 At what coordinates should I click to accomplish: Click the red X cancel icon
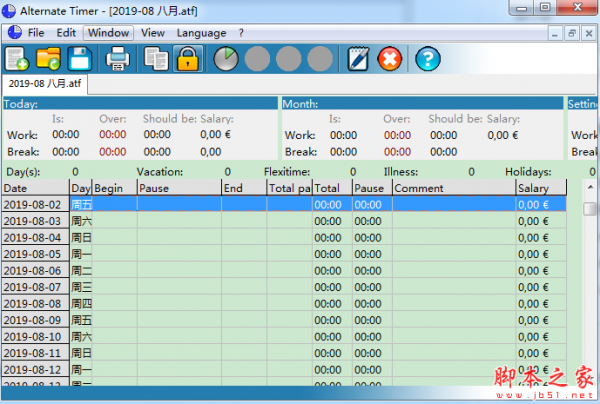pyautogui.click(x=389, y=59)
